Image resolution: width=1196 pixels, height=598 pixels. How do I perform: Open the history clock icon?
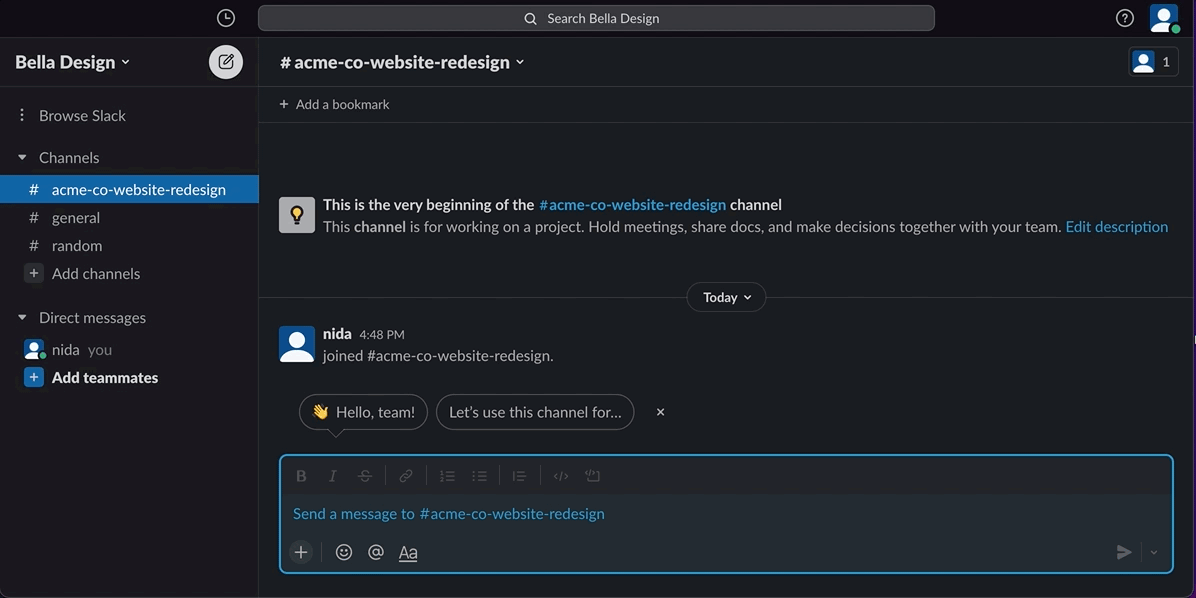coord(226,18)
